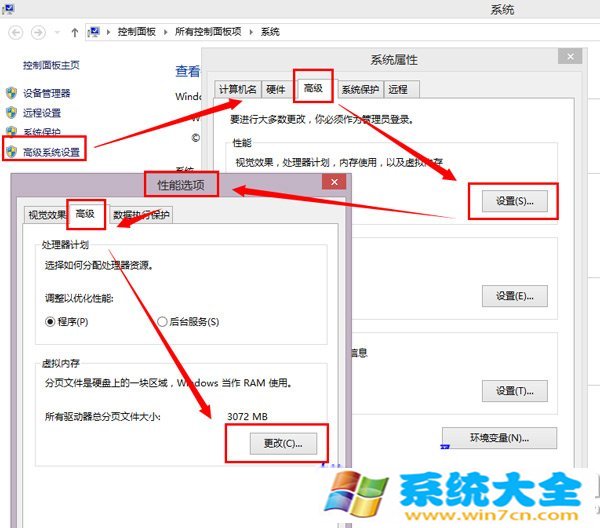Open 高级系统设置 link
This screenshot has height=528, width=600.
[51, 152]
